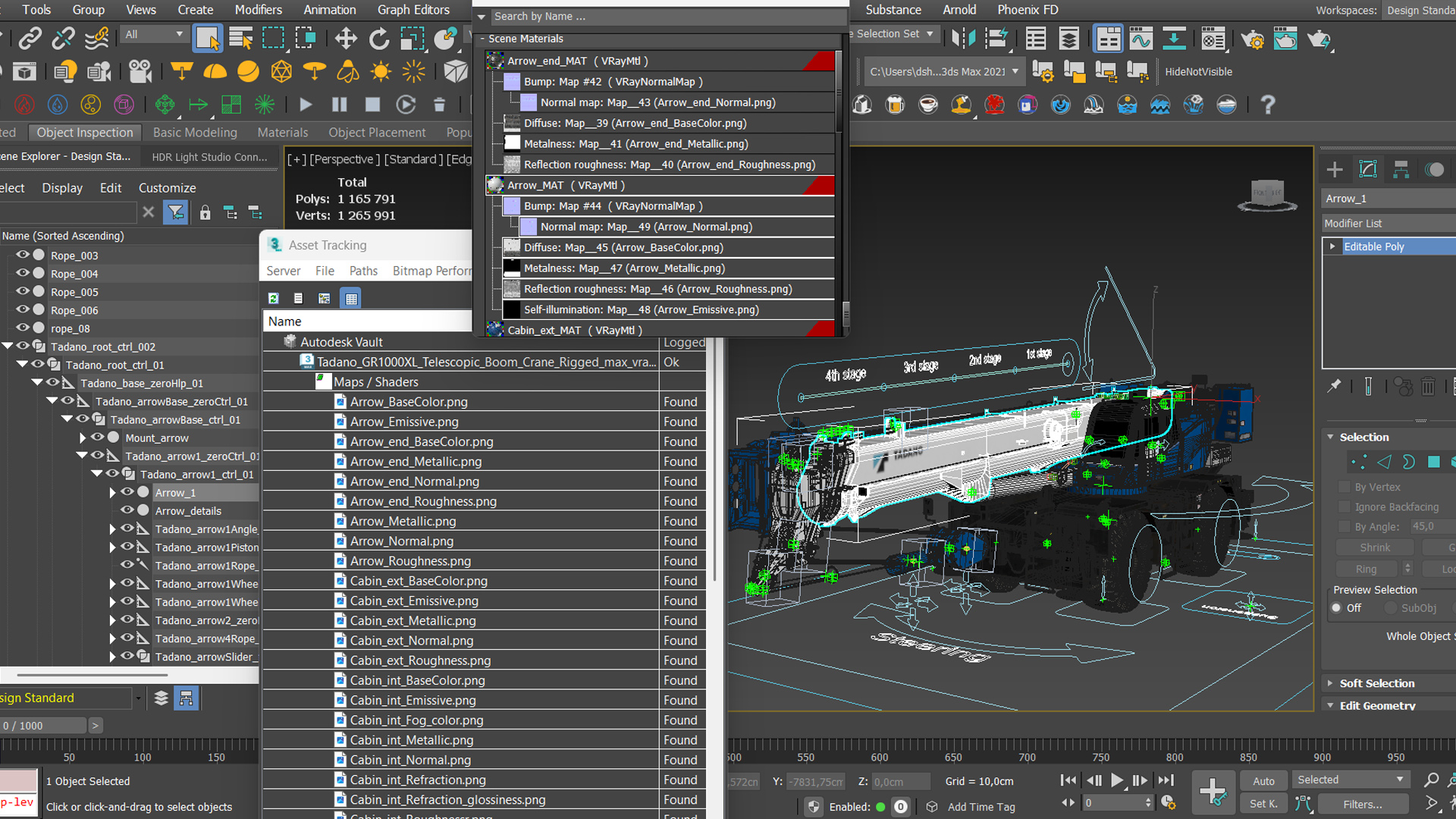Screen dimensions: 1456x819
Task: Open the Curve Editor
Action: [x=1141, y=38]
